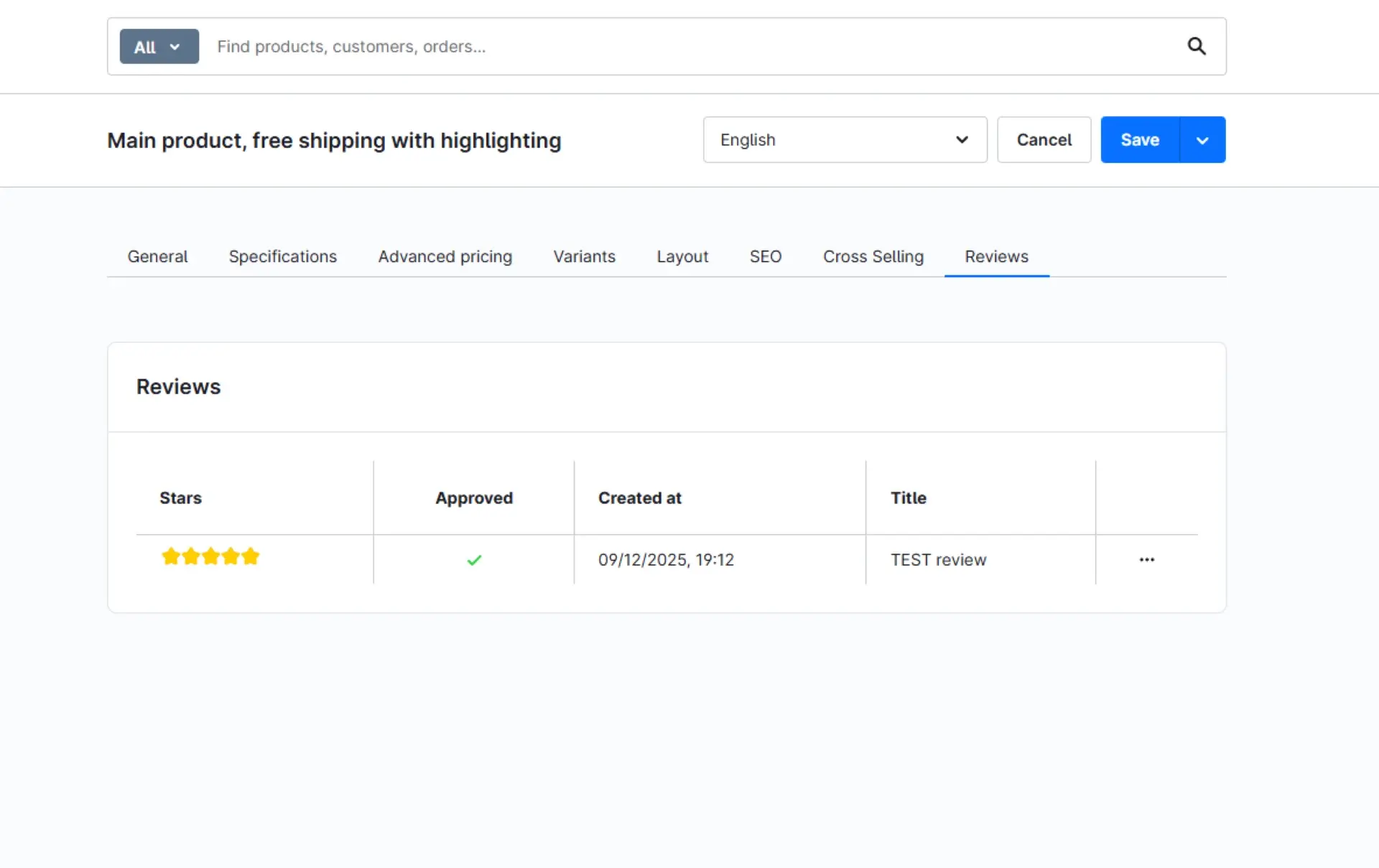Open the Layout tab

point(682,256)
